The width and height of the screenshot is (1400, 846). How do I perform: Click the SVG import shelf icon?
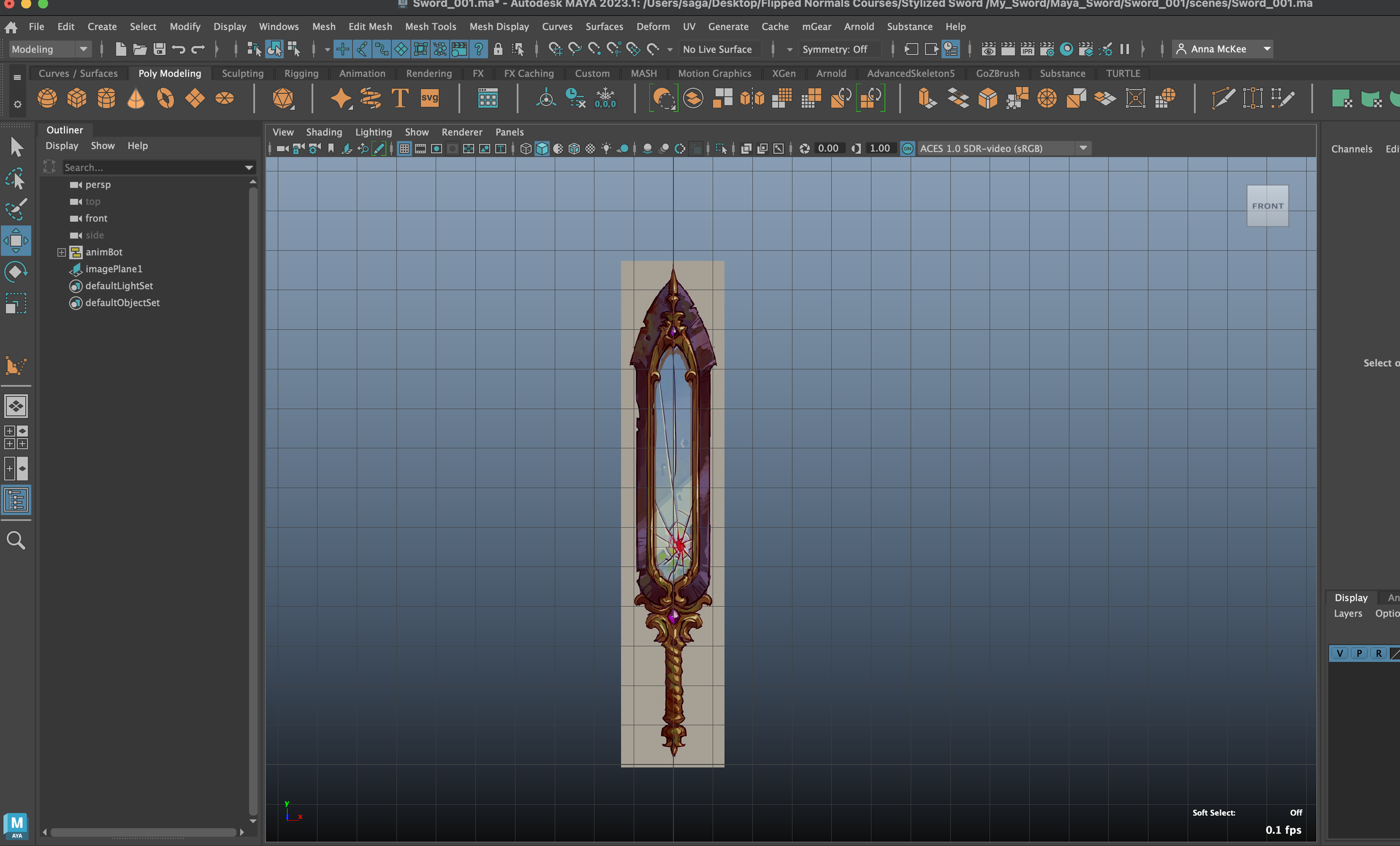[430, 98]
